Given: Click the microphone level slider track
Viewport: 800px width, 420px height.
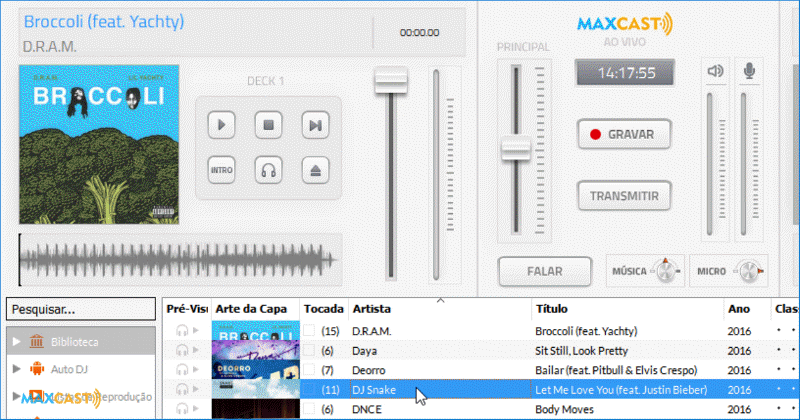Looking at the screenshot, I should (x=743, y=164).
